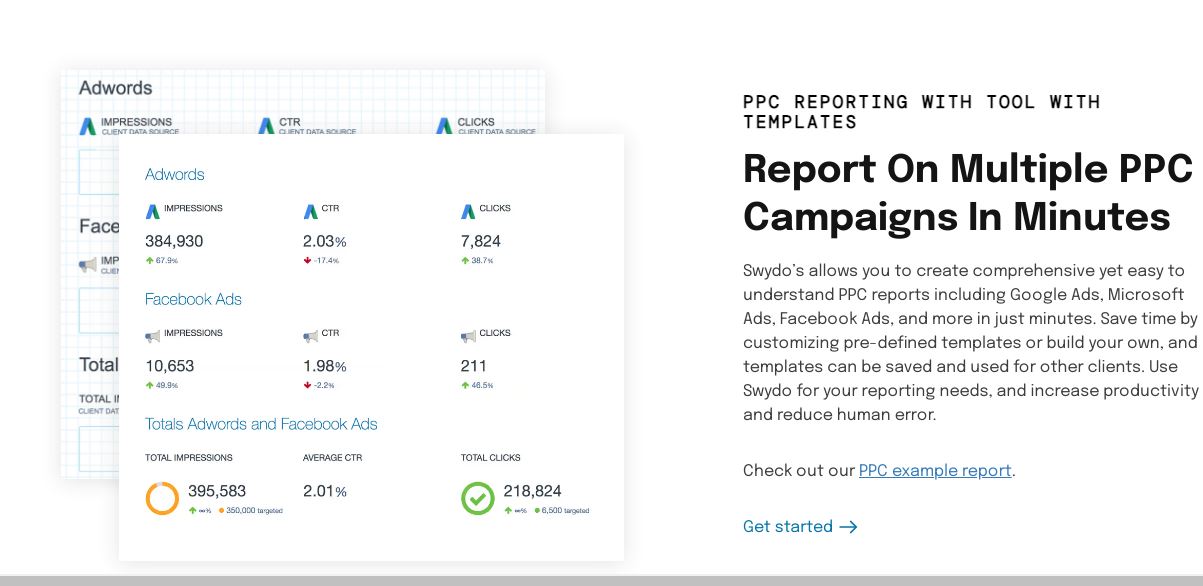Viewport: 1203px width, 586px height.
Task: Click the orange Total Impressions ring icon
Action: click(162, 498)
